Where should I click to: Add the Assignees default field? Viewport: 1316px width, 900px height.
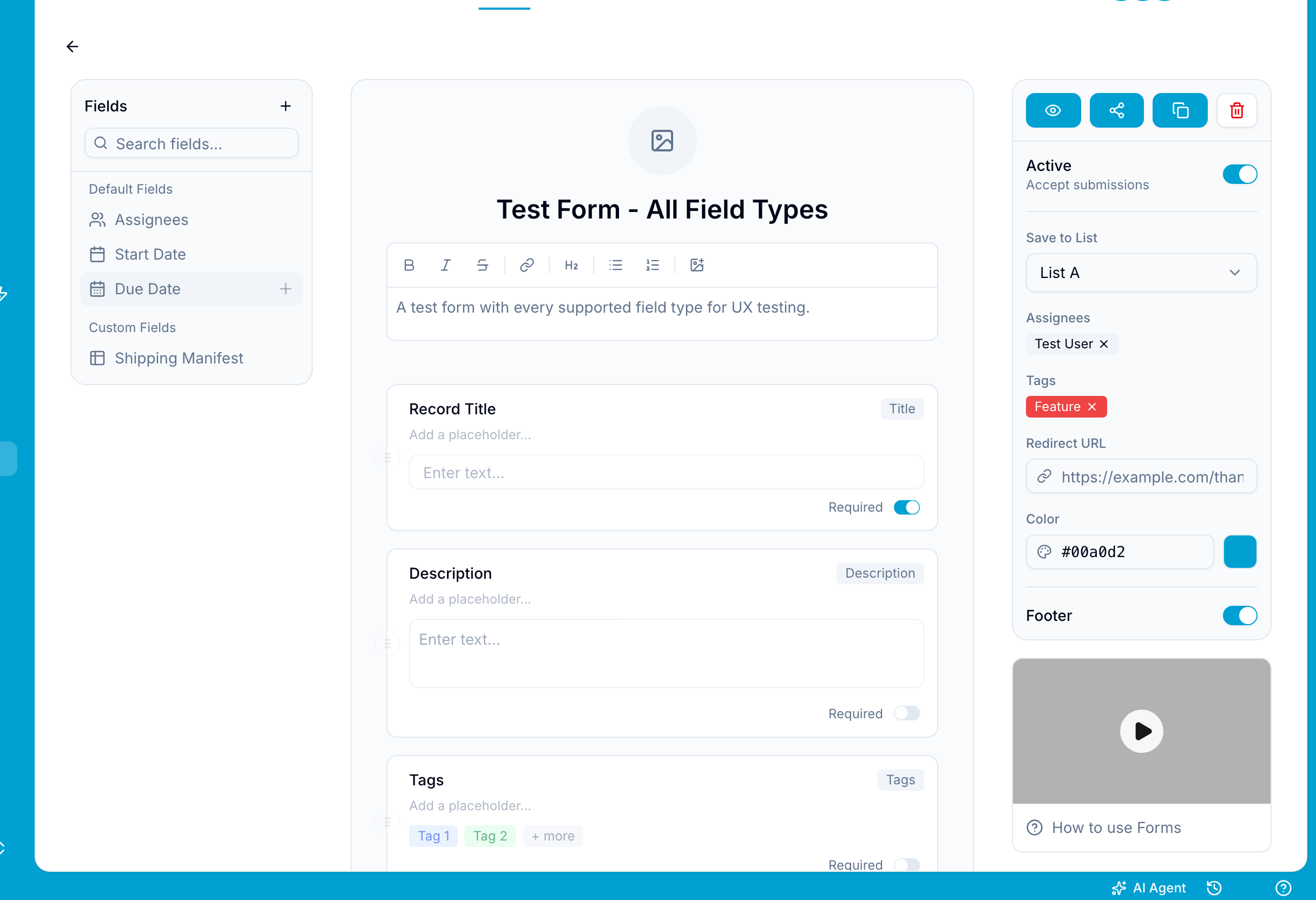[x=192, y=220]
